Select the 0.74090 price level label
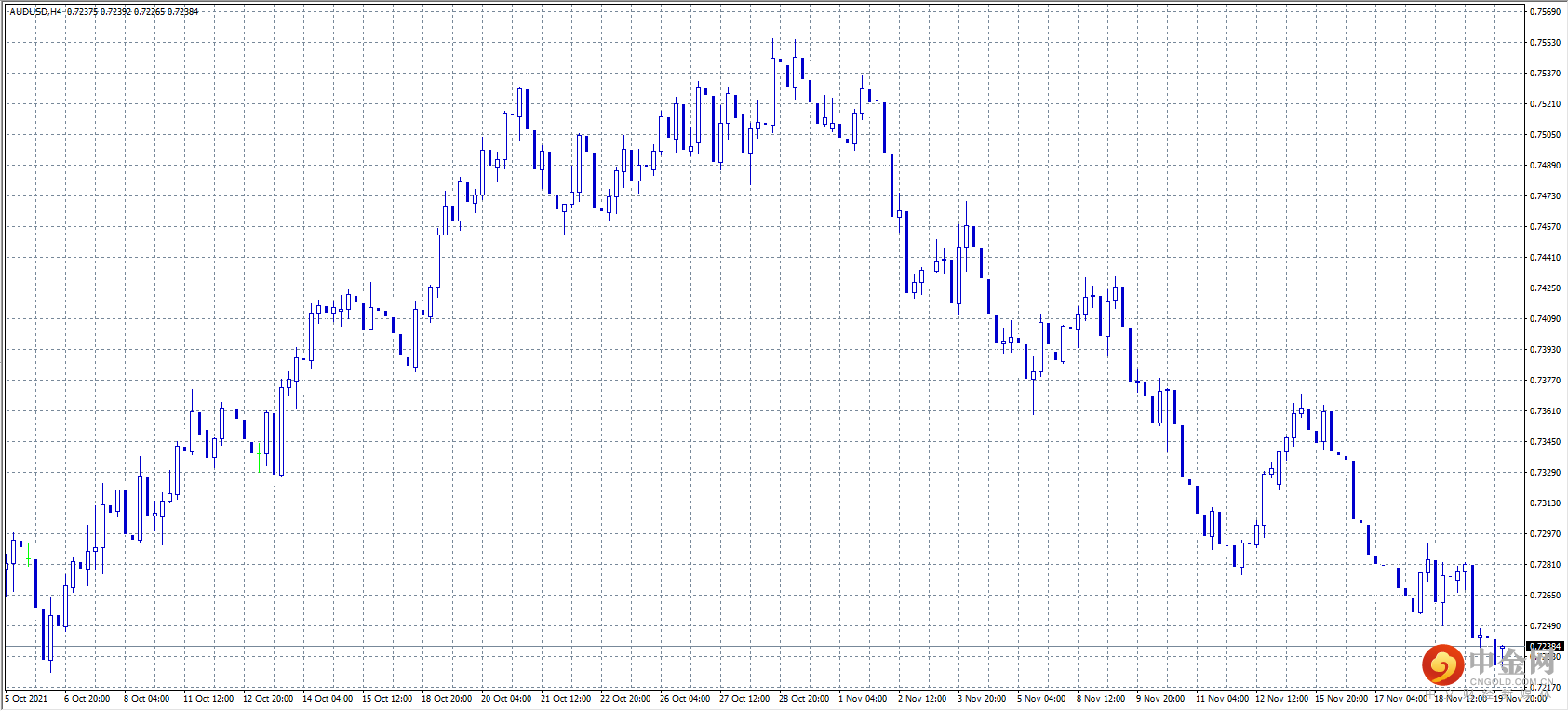Screen dimensions: 1568x711 click(1546, 319)
